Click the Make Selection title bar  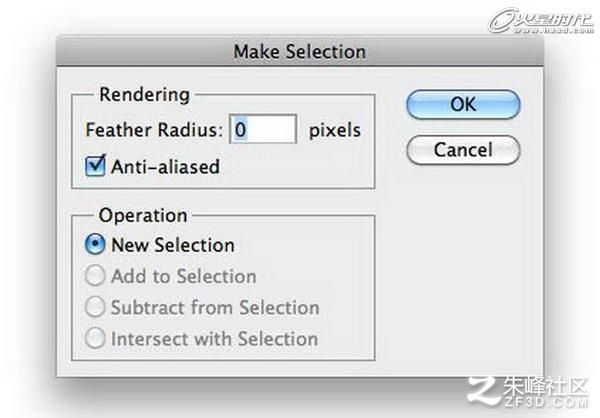click(x=300, y=51)
